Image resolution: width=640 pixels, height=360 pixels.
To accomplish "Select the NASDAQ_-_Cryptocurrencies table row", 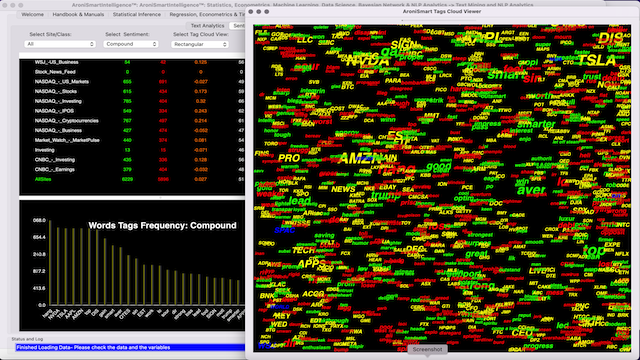I will tap(132, 121).
